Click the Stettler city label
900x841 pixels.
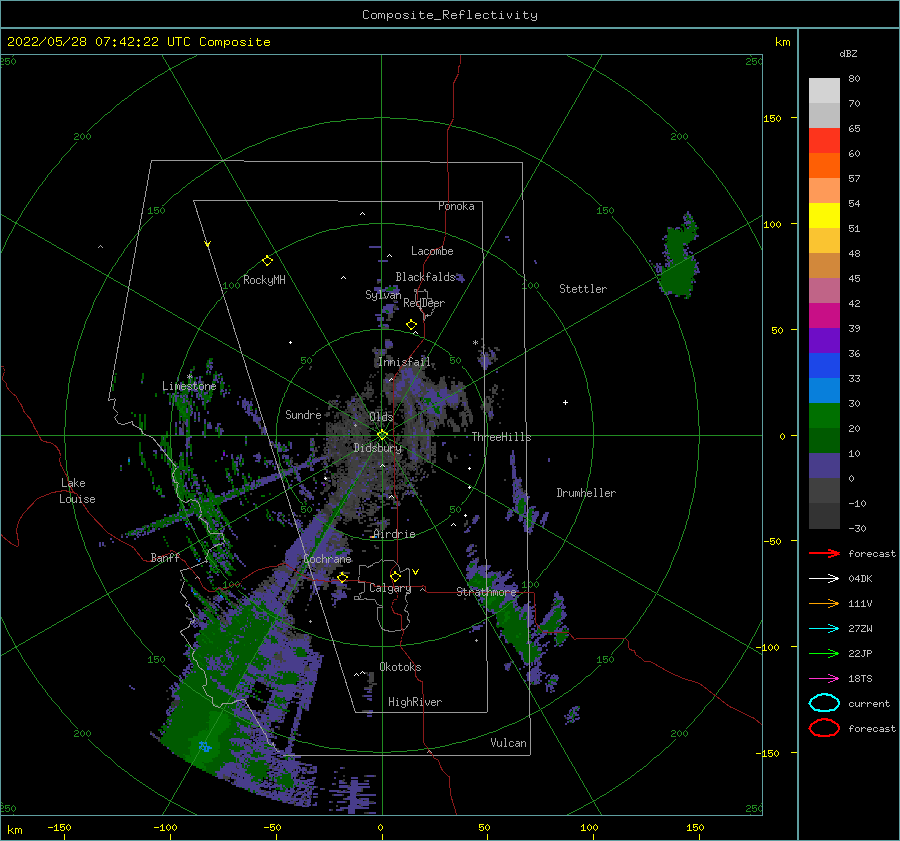[583, 289]
